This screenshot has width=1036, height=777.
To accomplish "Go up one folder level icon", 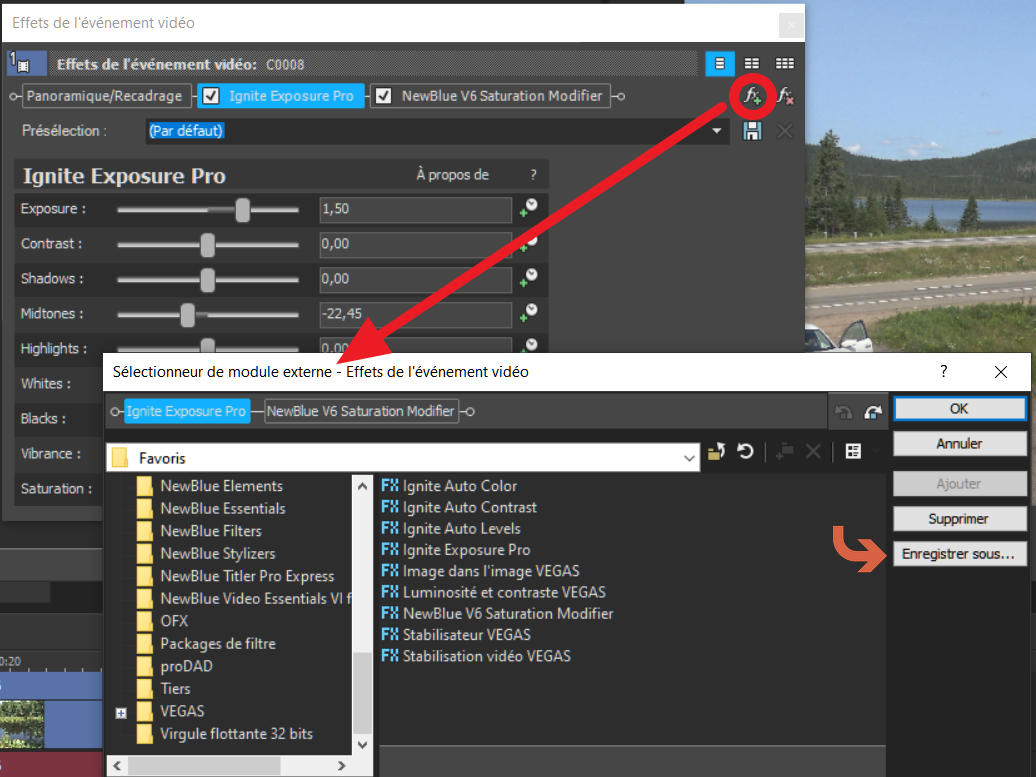I will pyautogui.click(x=716, y=452).
